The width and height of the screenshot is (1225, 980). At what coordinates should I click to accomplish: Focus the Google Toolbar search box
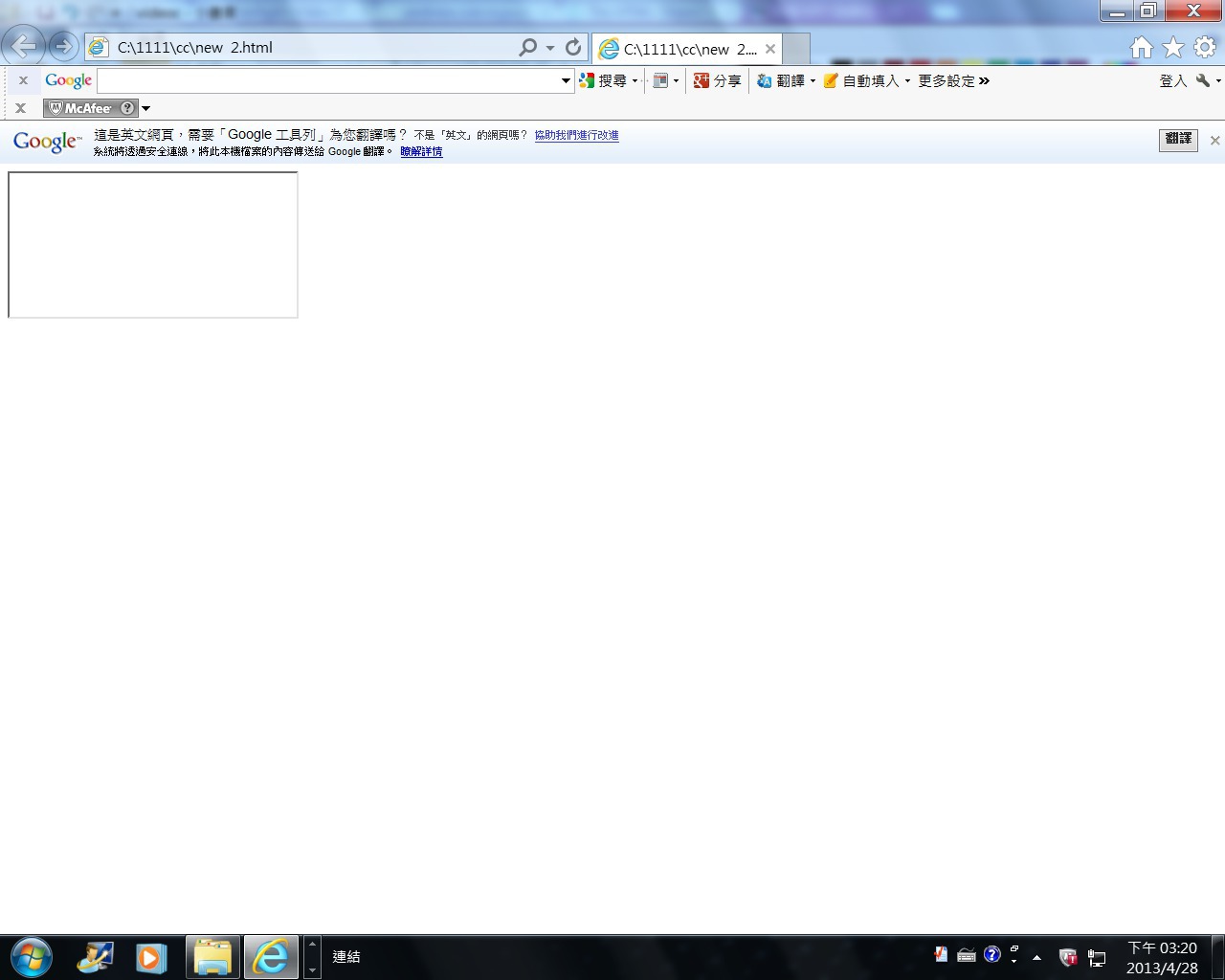pyautogui.click(x=328, y=80)
